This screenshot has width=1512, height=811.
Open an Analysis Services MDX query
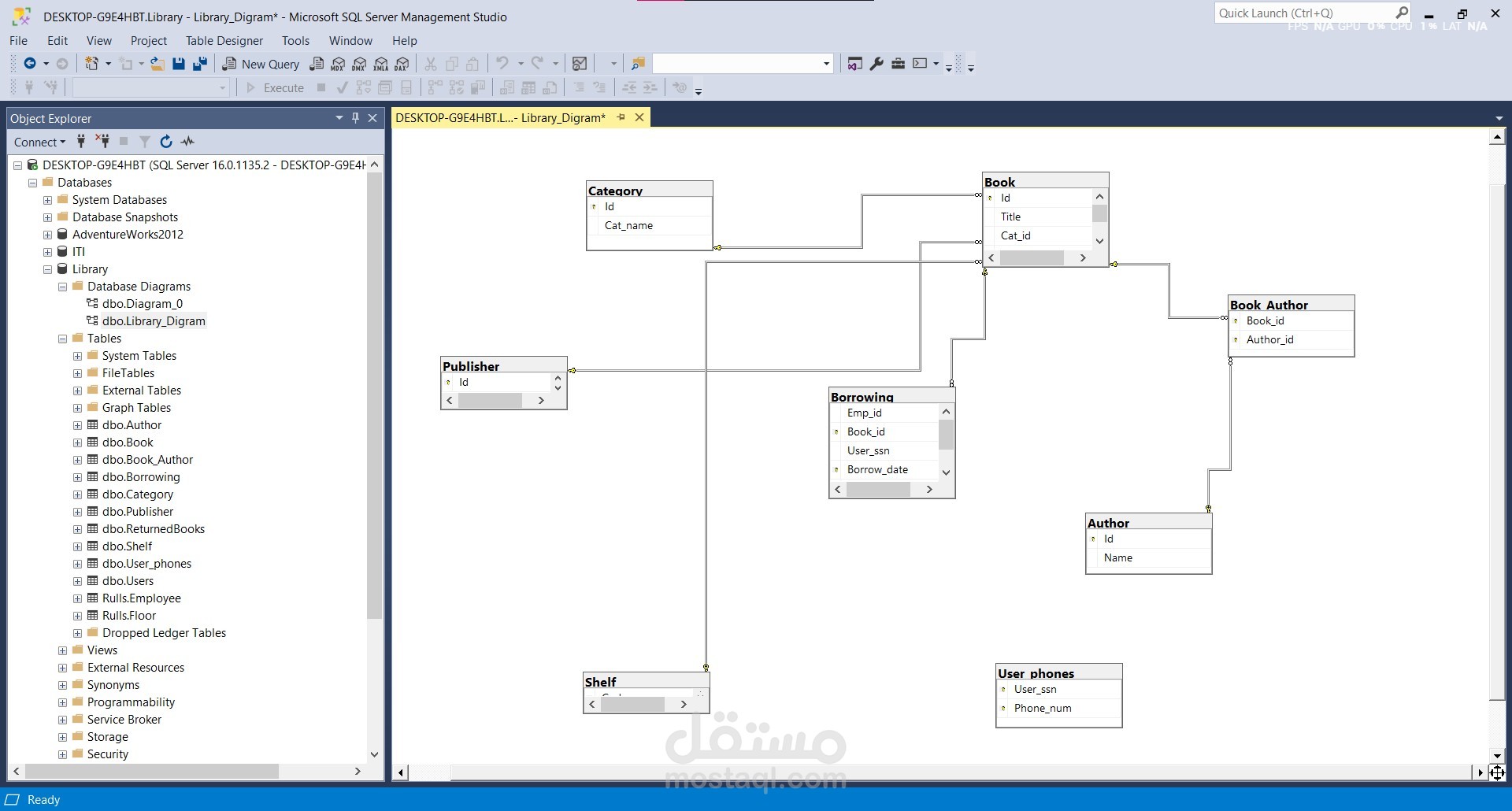tap(338, 64)
